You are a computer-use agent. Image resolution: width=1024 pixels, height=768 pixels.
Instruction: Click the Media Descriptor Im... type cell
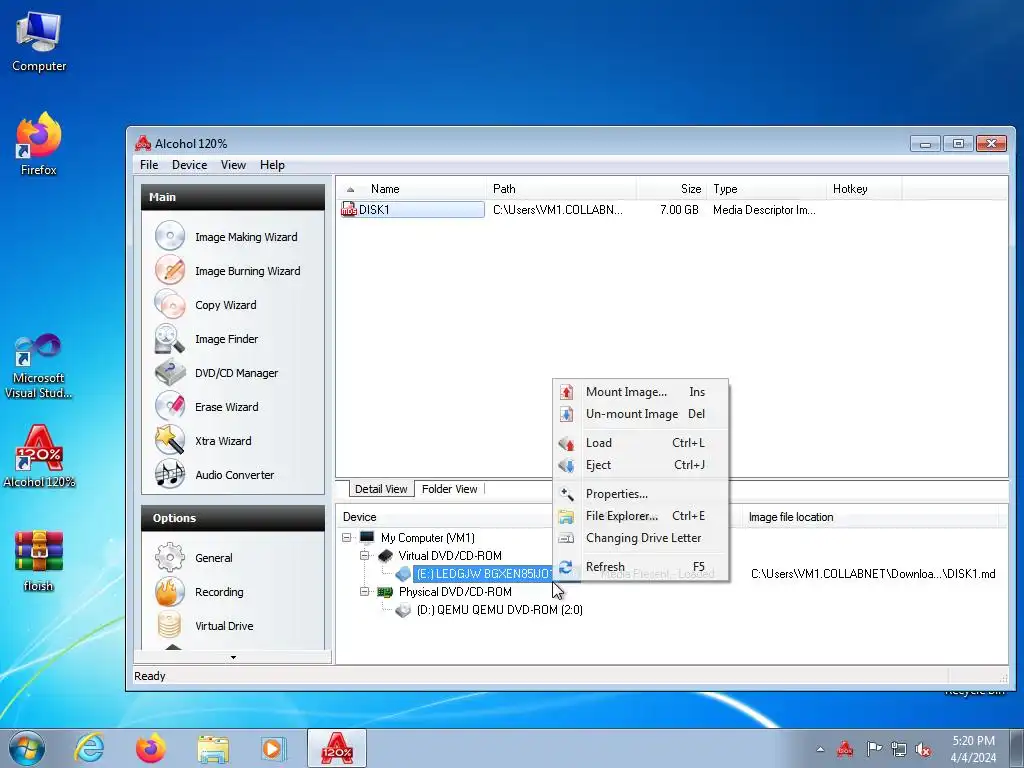(764, 210)
